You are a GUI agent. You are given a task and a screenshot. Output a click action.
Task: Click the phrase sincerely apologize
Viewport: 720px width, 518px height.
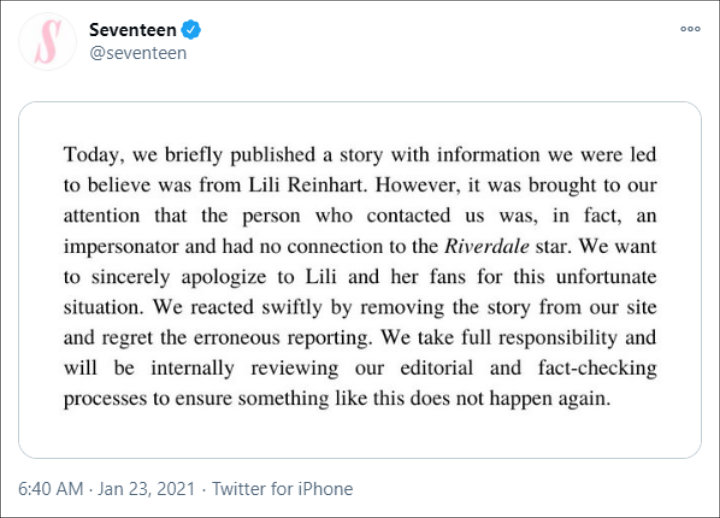pyautogui.click(x=179, y=277)
